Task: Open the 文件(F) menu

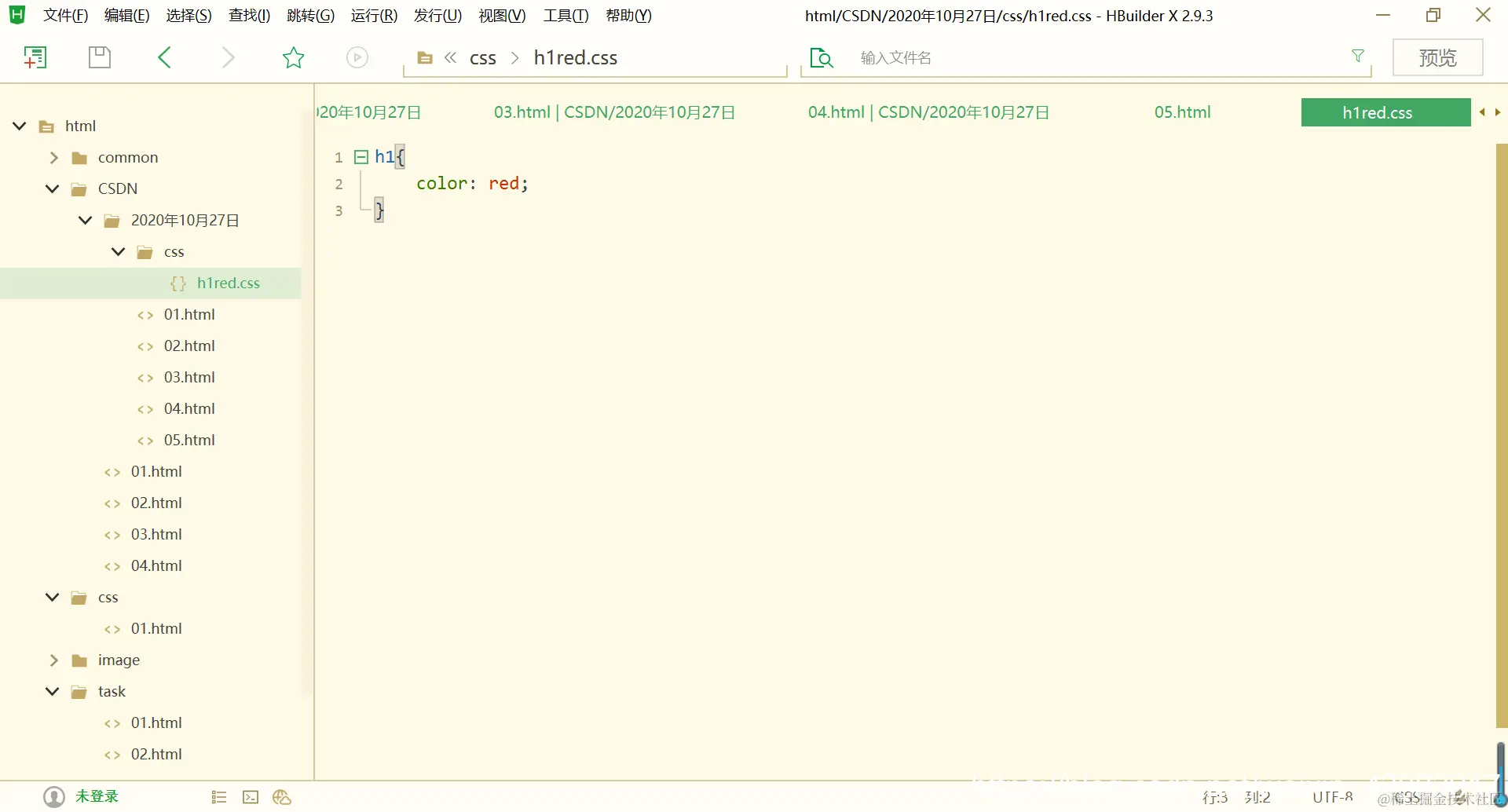Action: click(x=65, y=16)
